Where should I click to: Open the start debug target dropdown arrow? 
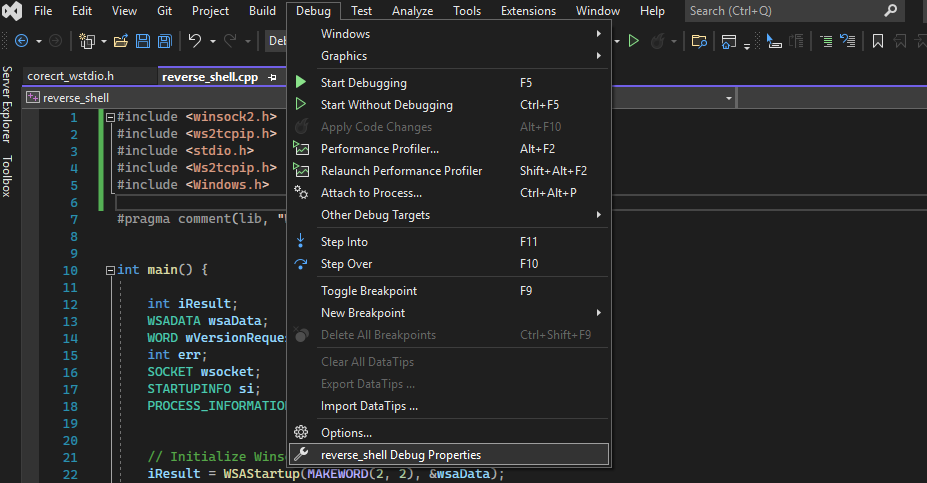coord(617,41)
